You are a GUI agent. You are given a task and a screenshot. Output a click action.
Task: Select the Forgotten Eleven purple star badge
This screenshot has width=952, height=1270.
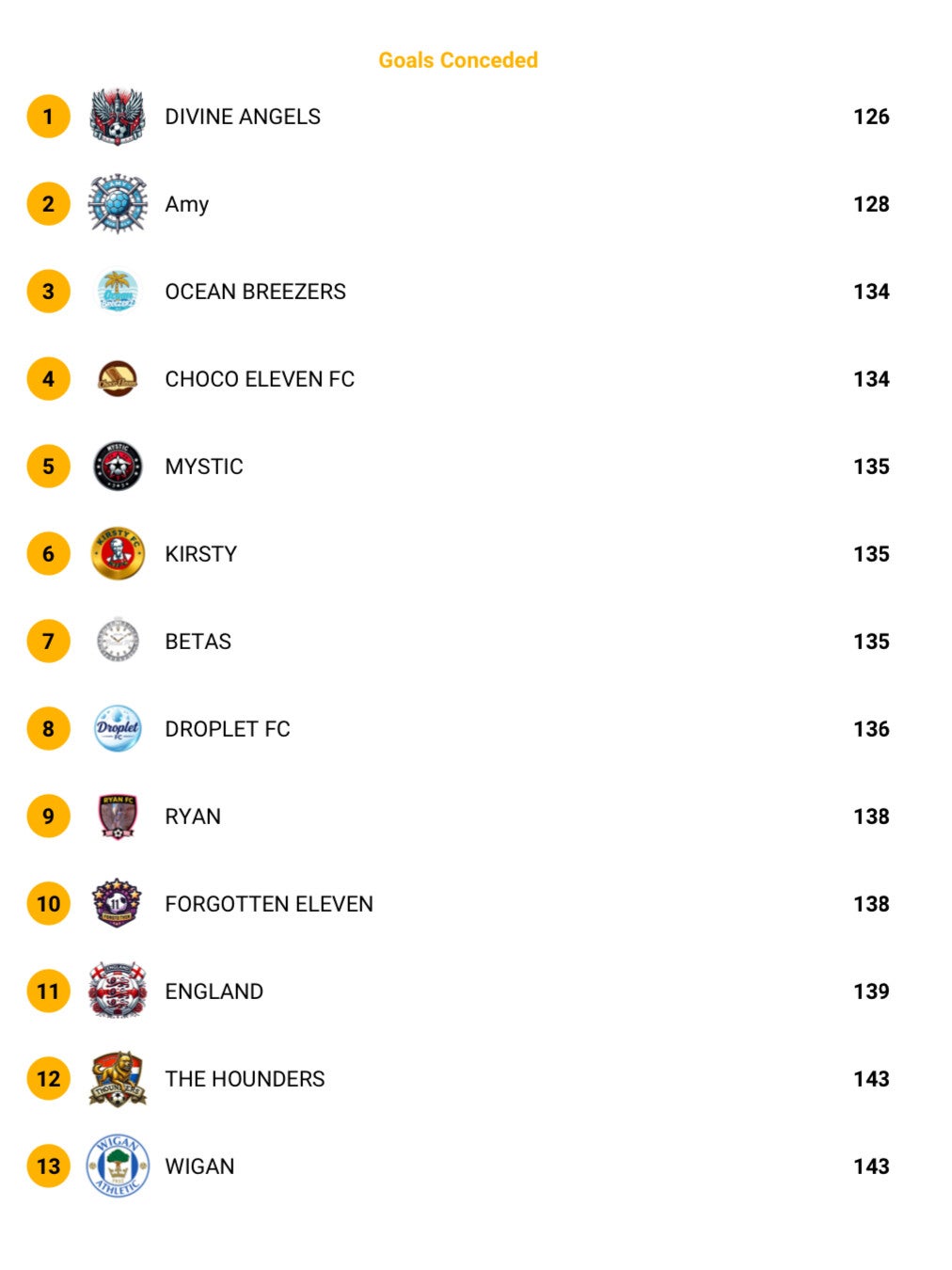(x=118, y=903)
